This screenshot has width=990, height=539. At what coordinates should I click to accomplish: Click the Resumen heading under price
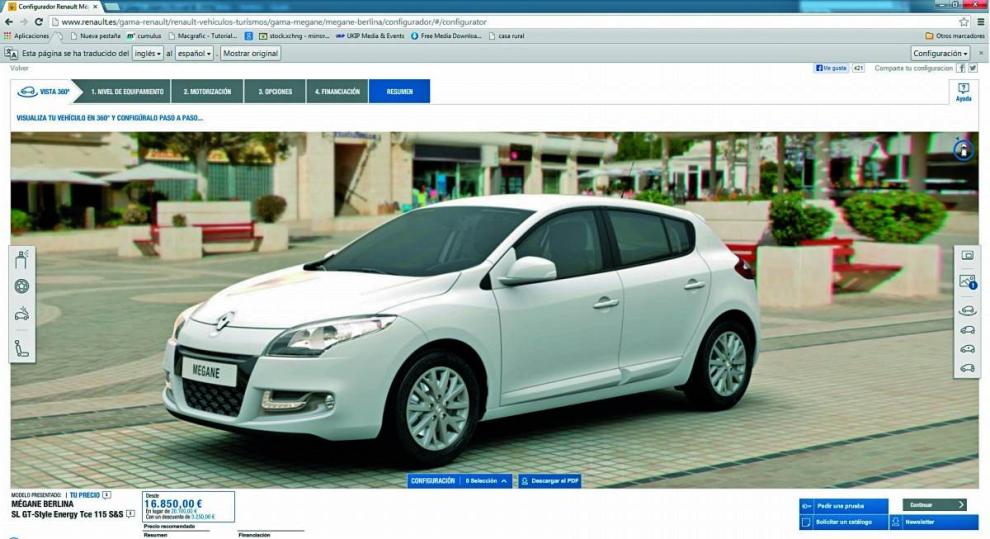pos(155,535)
